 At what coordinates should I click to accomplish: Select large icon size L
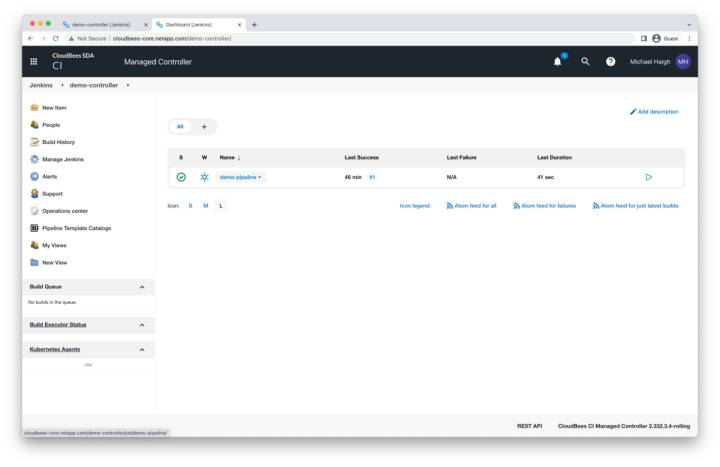(x=221, y=205)
